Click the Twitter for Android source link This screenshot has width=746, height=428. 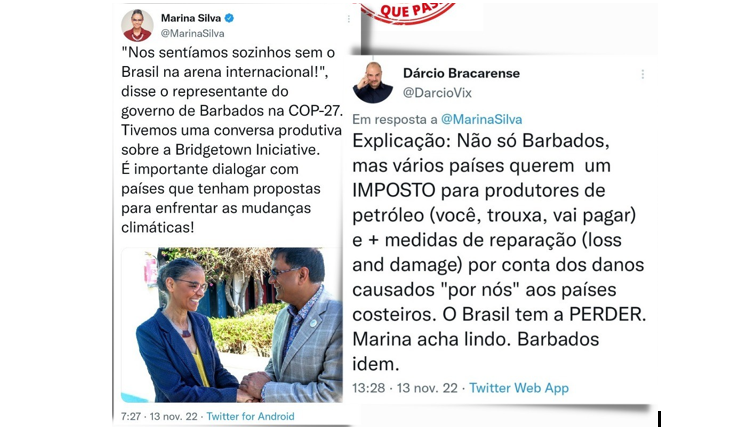250,417
